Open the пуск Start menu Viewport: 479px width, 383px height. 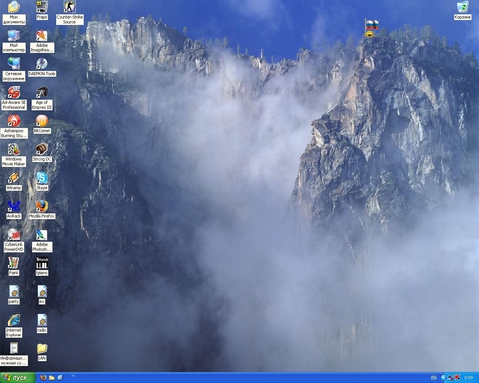pos(18,378)
